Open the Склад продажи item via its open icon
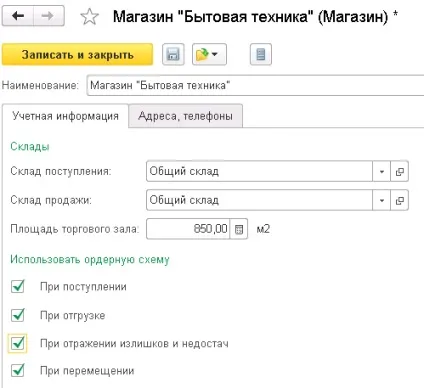Screen dimensions: 424x388 click(x=399, y=200)
